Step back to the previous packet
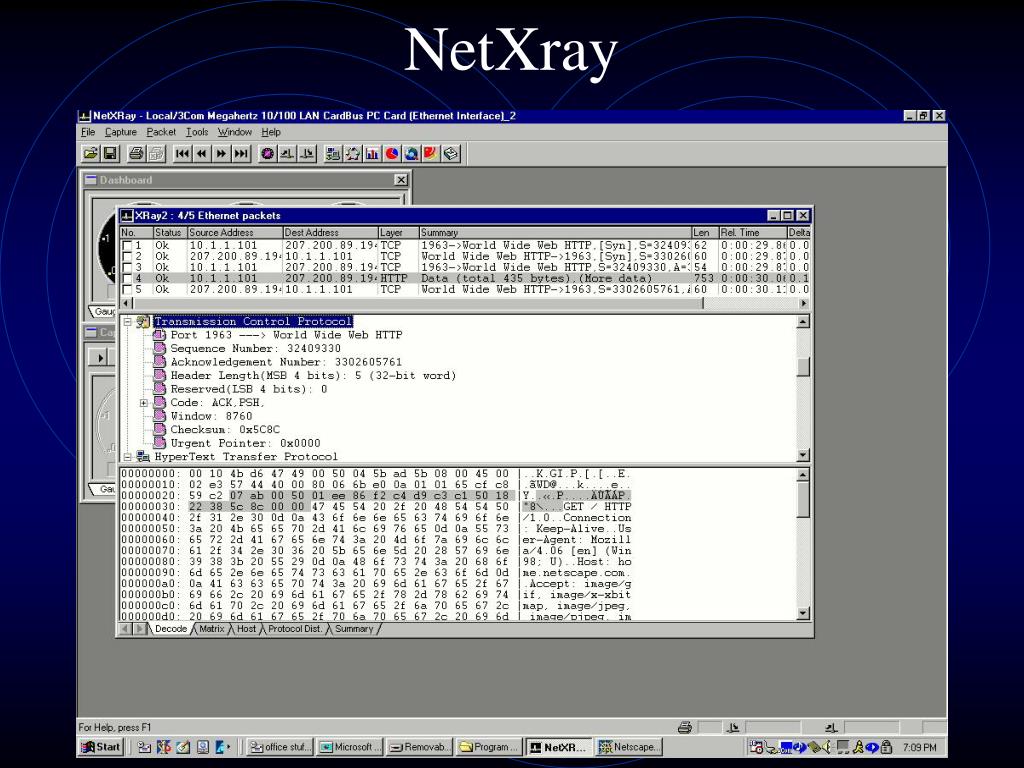The image size is (1024, 768). pyautogui.click(x=202, y=153)
